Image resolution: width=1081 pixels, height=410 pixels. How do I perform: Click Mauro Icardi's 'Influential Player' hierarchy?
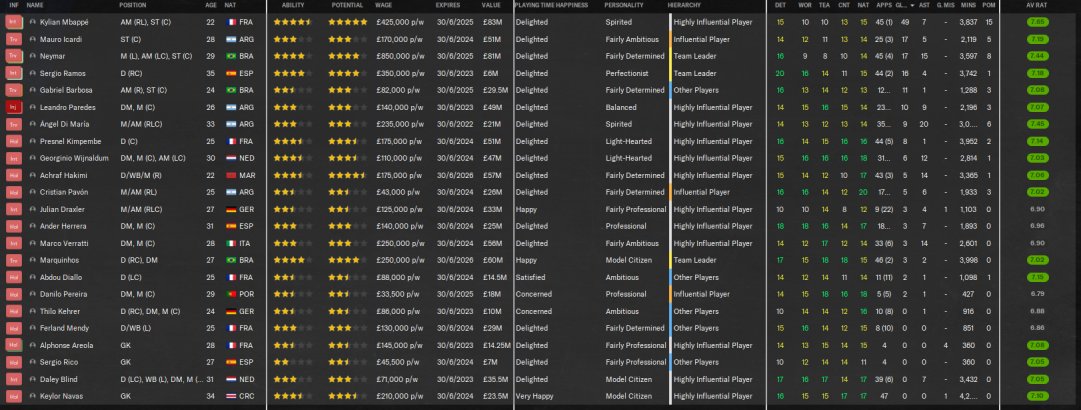point(701,39)
